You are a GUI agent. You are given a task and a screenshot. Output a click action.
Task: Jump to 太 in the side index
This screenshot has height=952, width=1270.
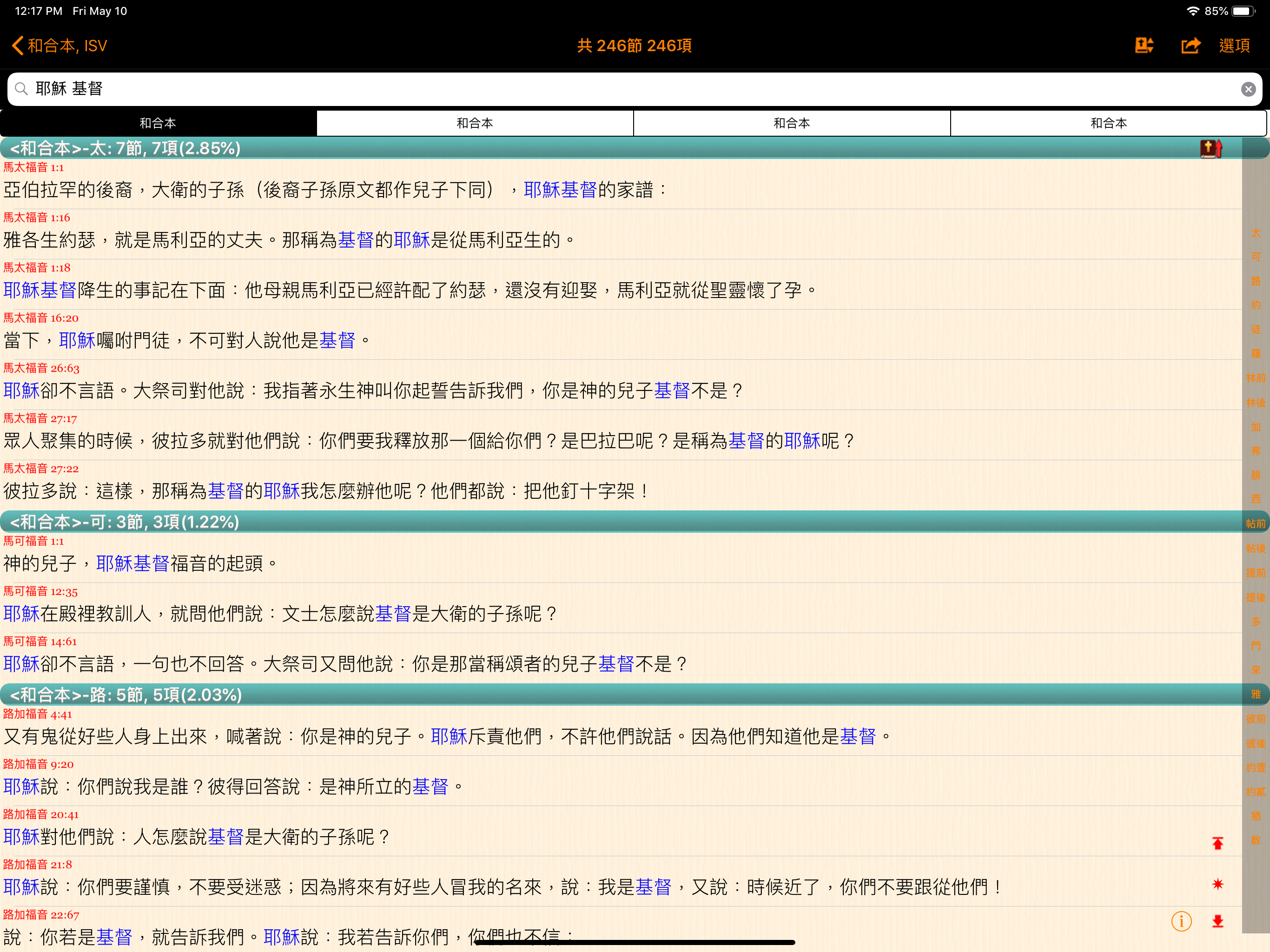point(1256,233)
